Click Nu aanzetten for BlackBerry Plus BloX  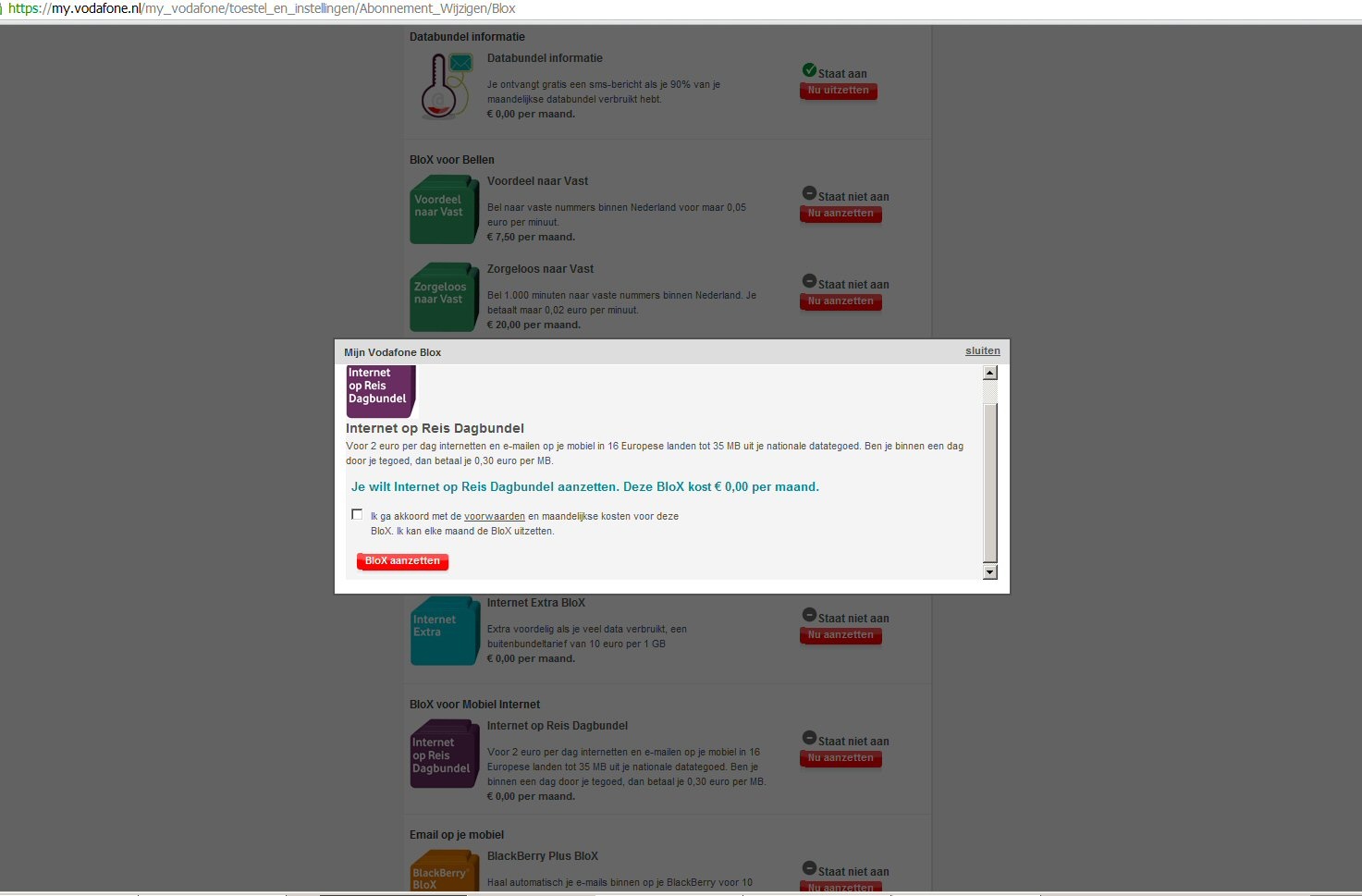tap(841, 887)
